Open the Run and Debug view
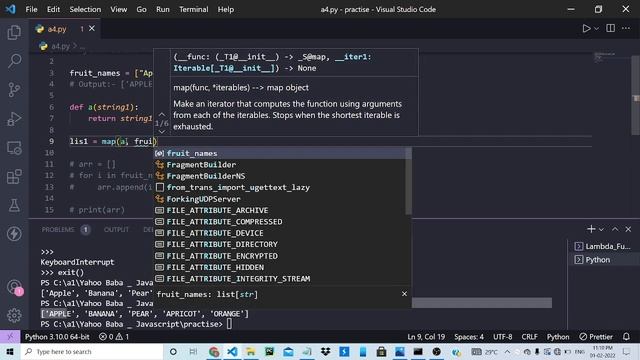640x360 pixels. click(x=14, y=119)
